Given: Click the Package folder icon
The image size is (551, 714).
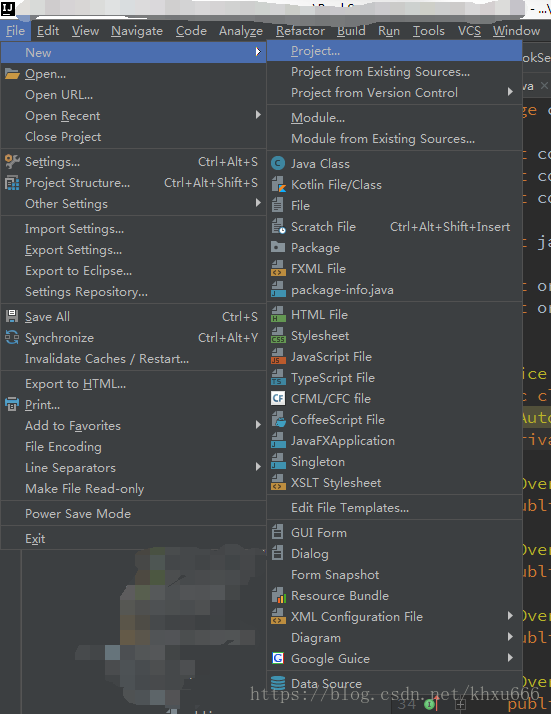Looking at the screenshot, I should [x=278, y=247].
